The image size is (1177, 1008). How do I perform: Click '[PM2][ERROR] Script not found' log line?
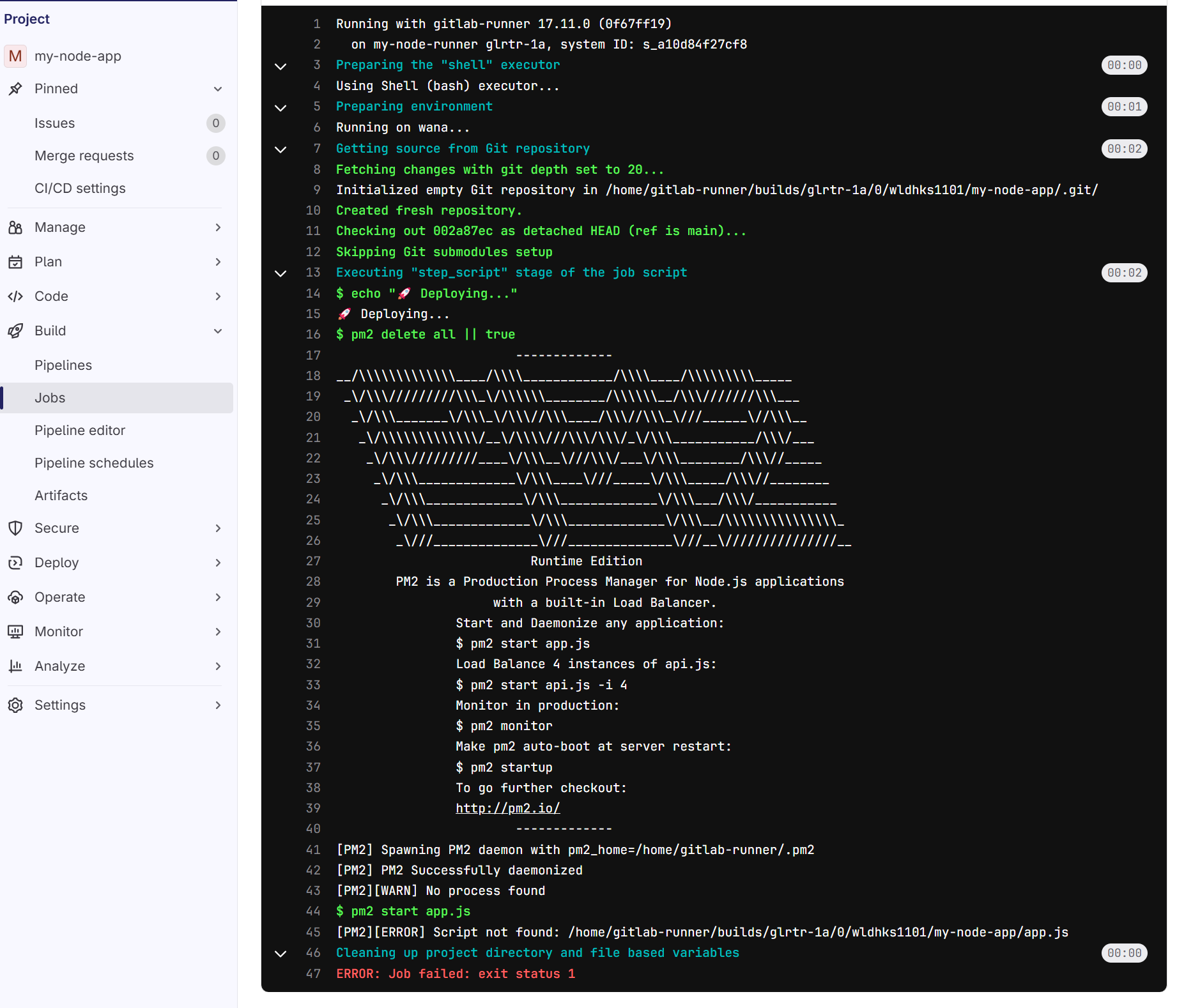702,932
